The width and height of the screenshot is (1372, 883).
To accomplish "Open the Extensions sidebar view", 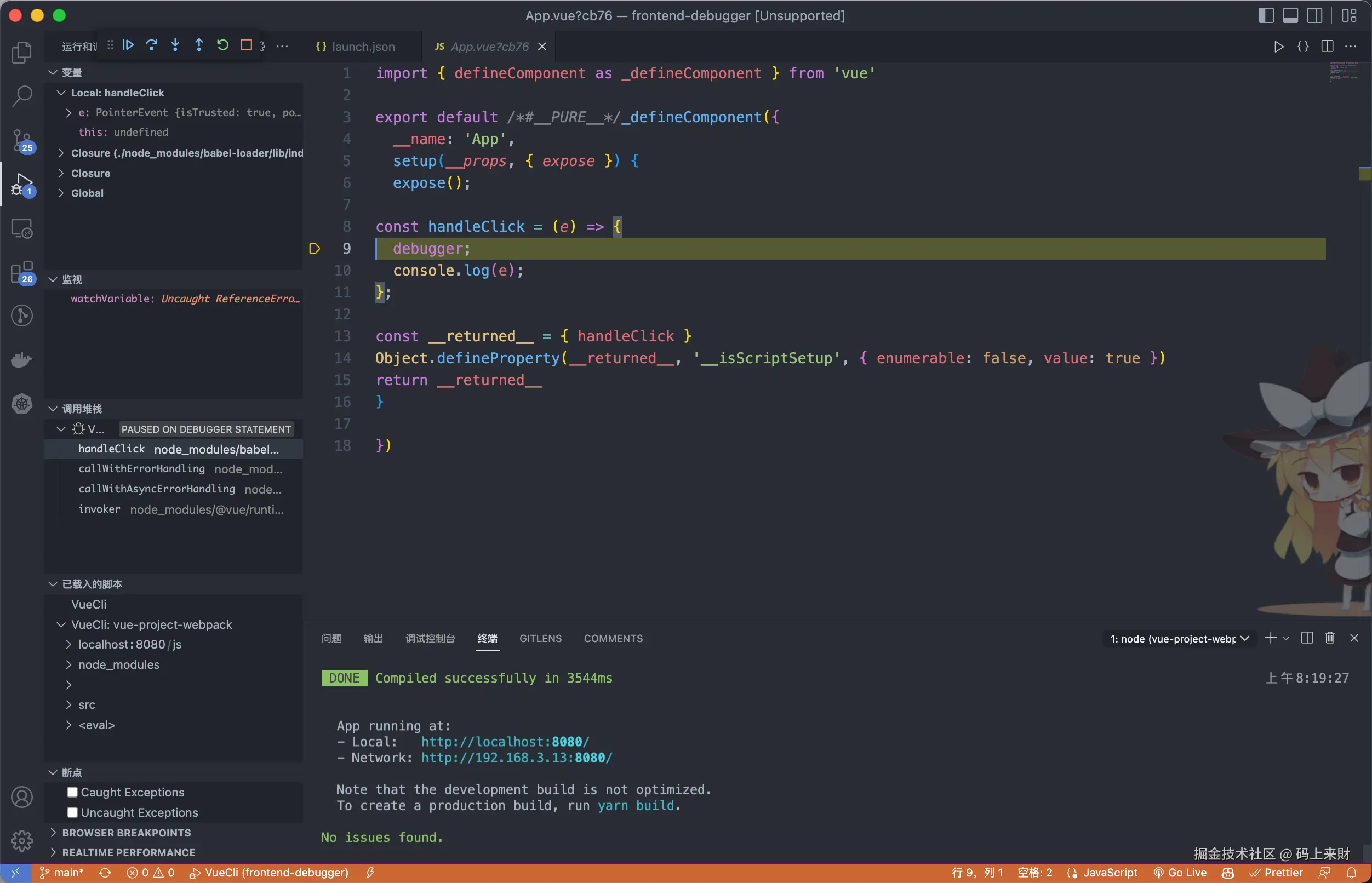I will click(22, 272).
